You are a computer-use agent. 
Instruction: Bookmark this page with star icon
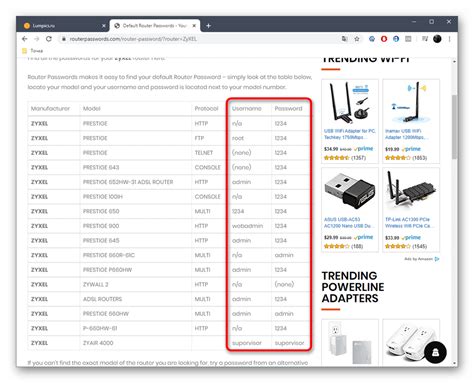pos(357,39)
